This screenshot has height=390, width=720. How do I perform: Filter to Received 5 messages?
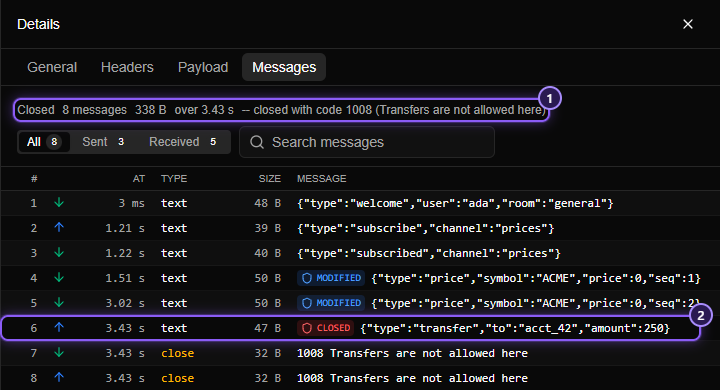(x=183, y=142)
